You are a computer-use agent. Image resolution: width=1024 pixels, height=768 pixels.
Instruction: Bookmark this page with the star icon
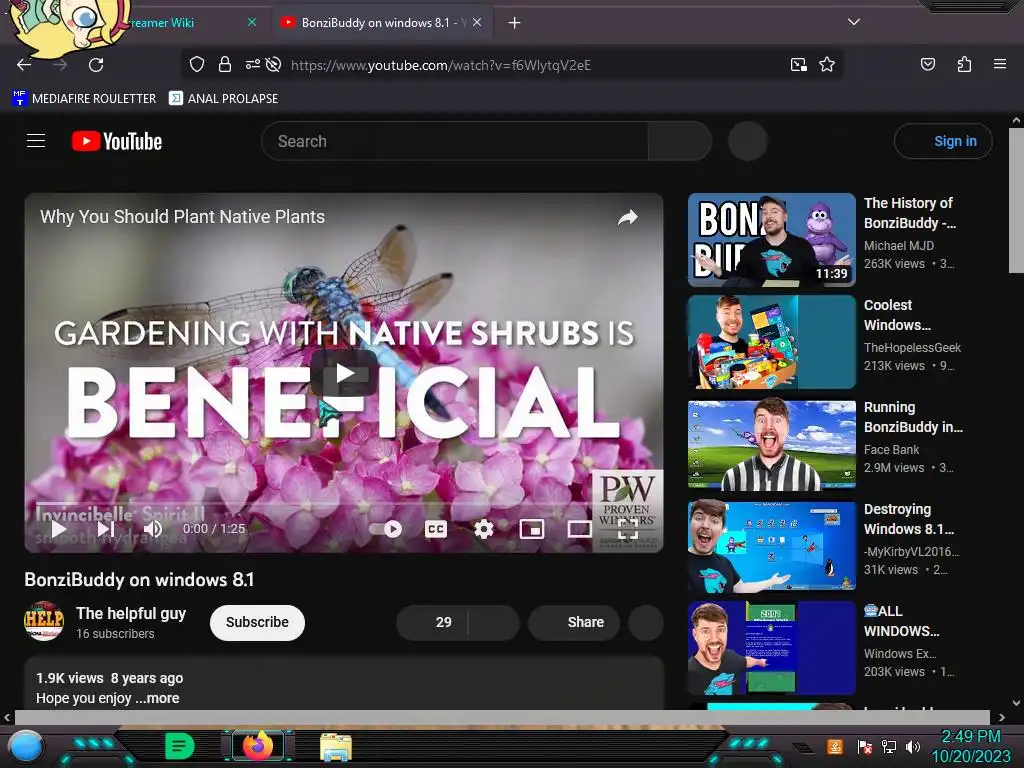(x=827, y=65)
